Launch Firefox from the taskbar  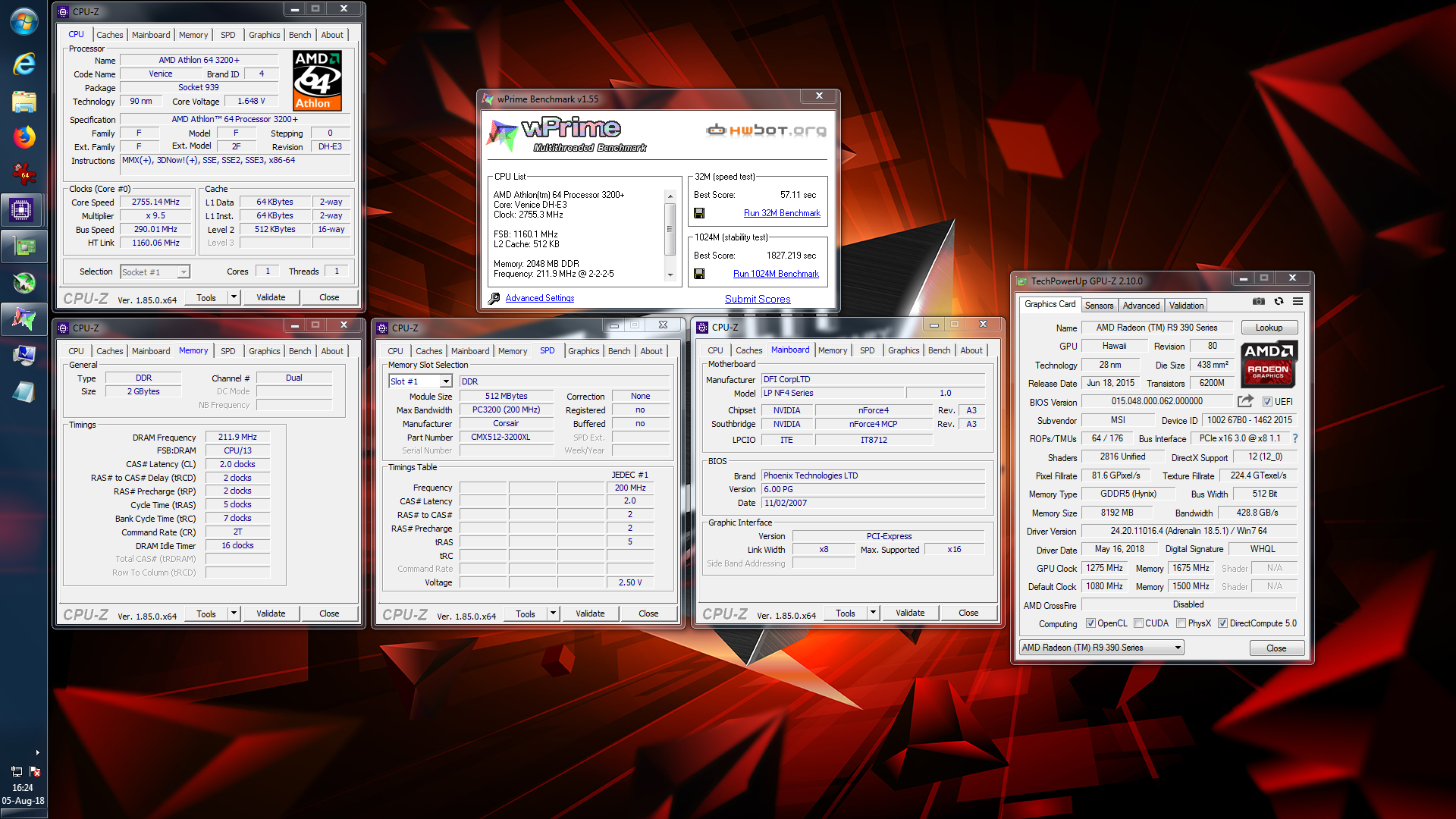click(24, 137)
